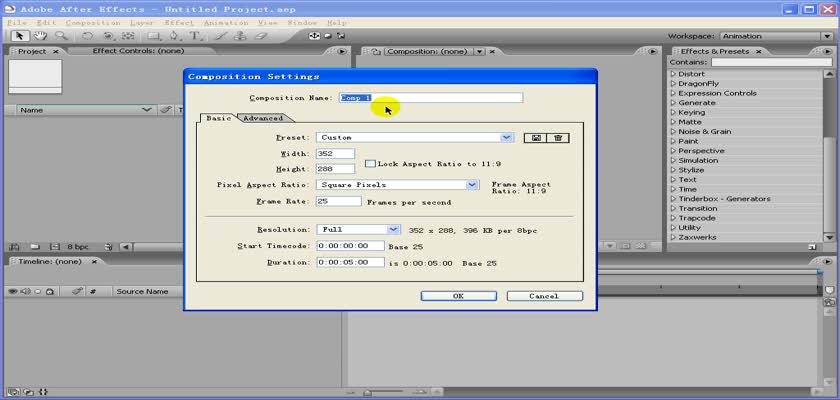Select the Orbit Camera tool
Image resolution: width=840 pixels, height=400 pixels.
click(x=108, y=36)
